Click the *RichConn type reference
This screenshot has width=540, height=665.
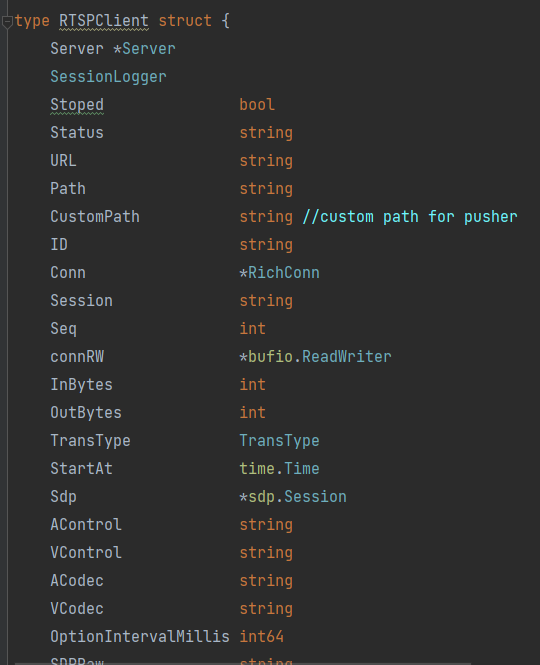[280, 273]
